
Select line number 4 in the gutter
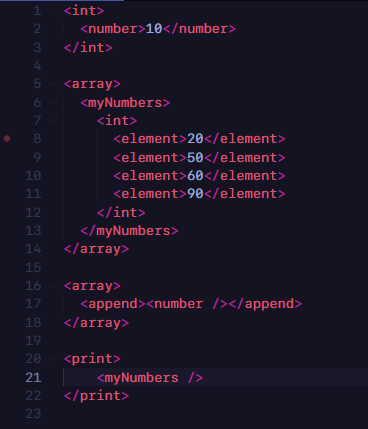(37, 65)
